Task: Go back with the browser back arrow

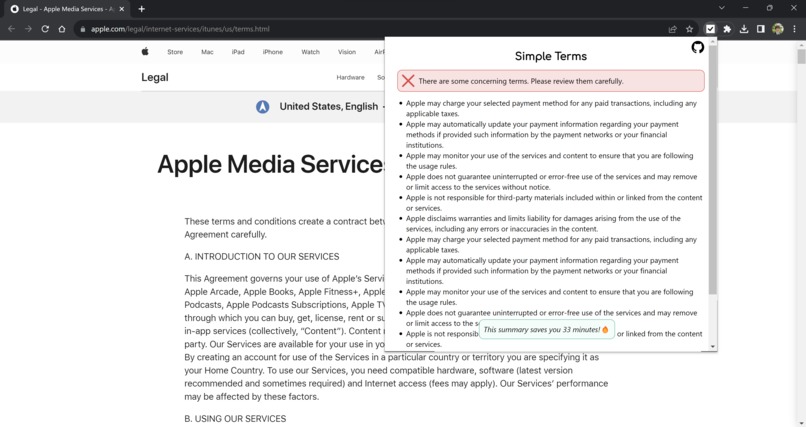Action: click(11, 29)
